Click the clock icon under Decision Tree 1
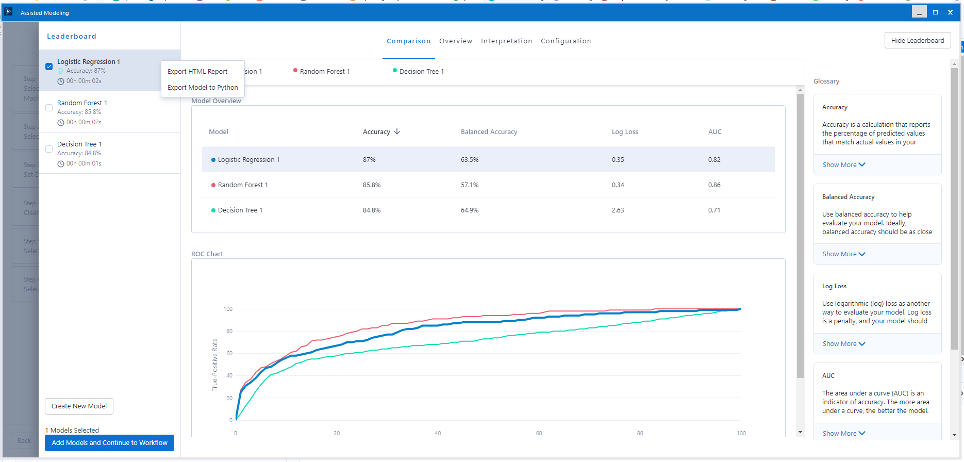 click(61, 163)
